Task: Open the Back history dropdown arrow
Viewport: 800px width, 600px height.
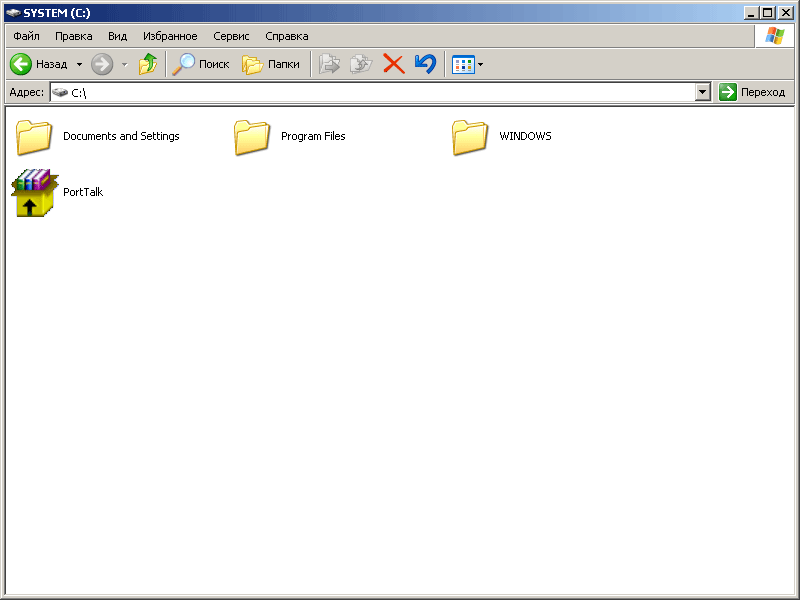Action: pyautogui.click(x=79, y=65)
